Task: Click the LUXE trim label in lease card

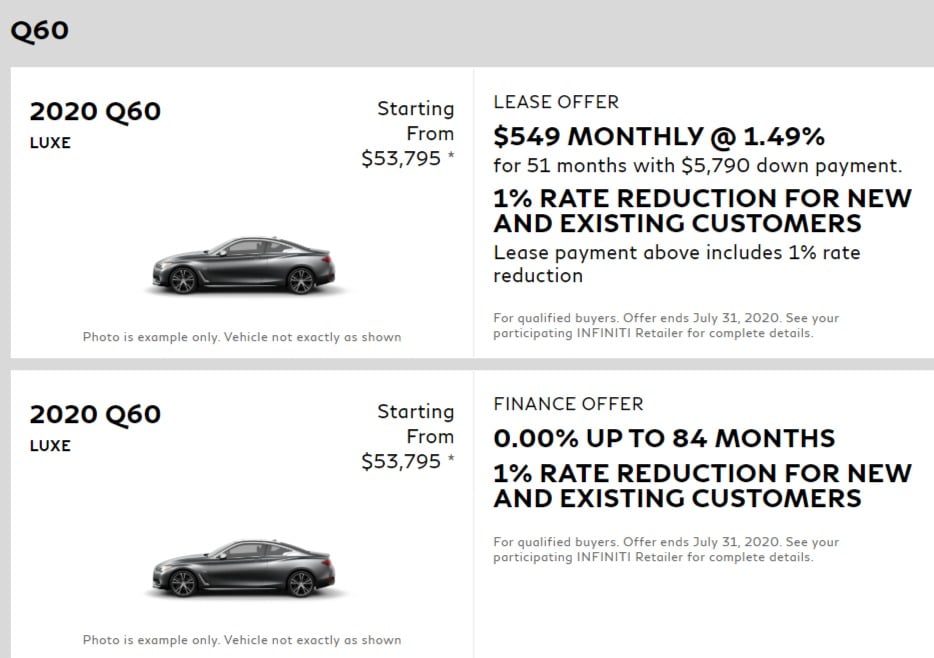Action: (x=50, y=143)
